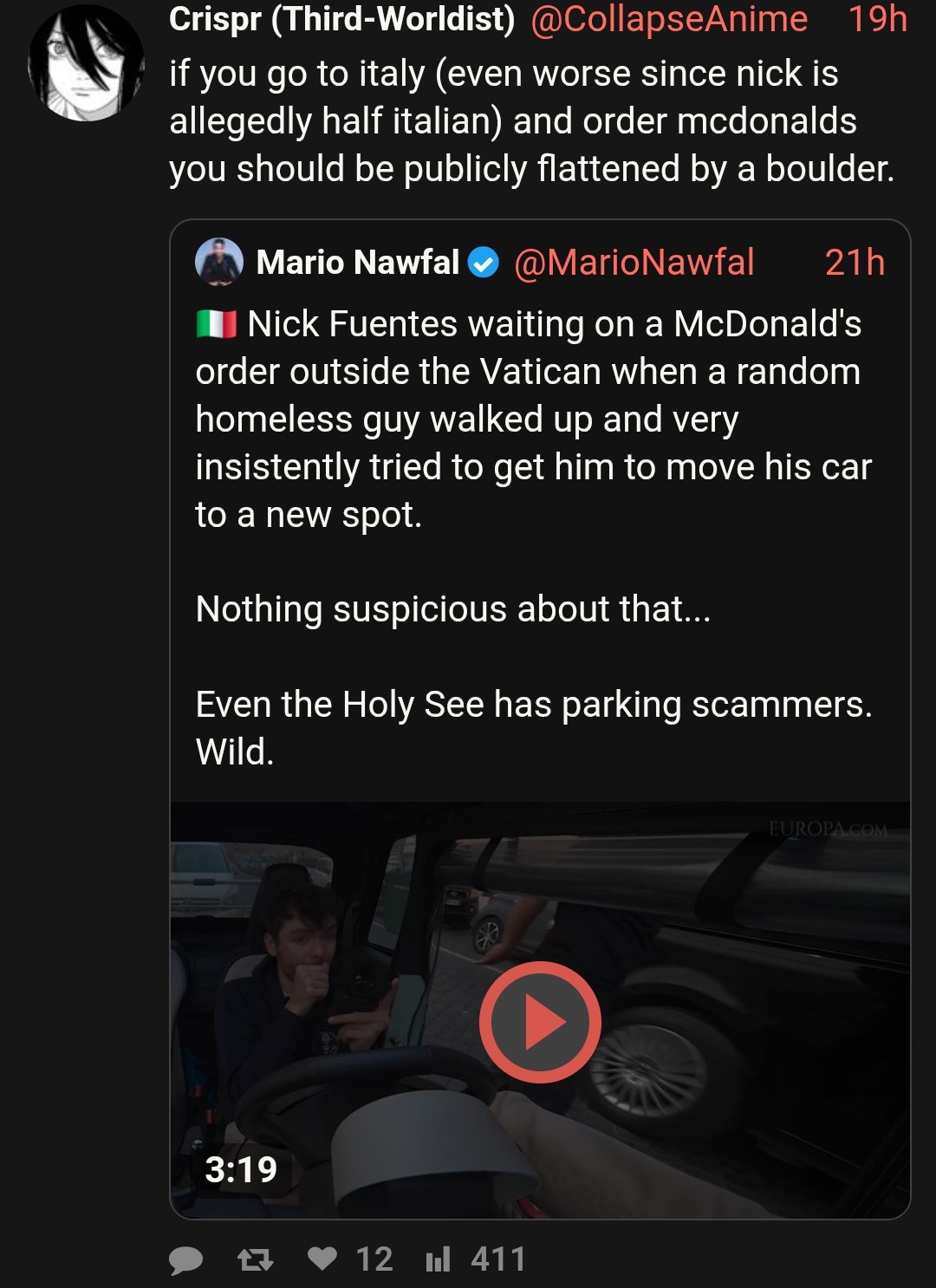The height and width of the screenshot is (1288, 936).
Task: Click Mario Nawfal's blue verified badge
Action: click(484, 263)
